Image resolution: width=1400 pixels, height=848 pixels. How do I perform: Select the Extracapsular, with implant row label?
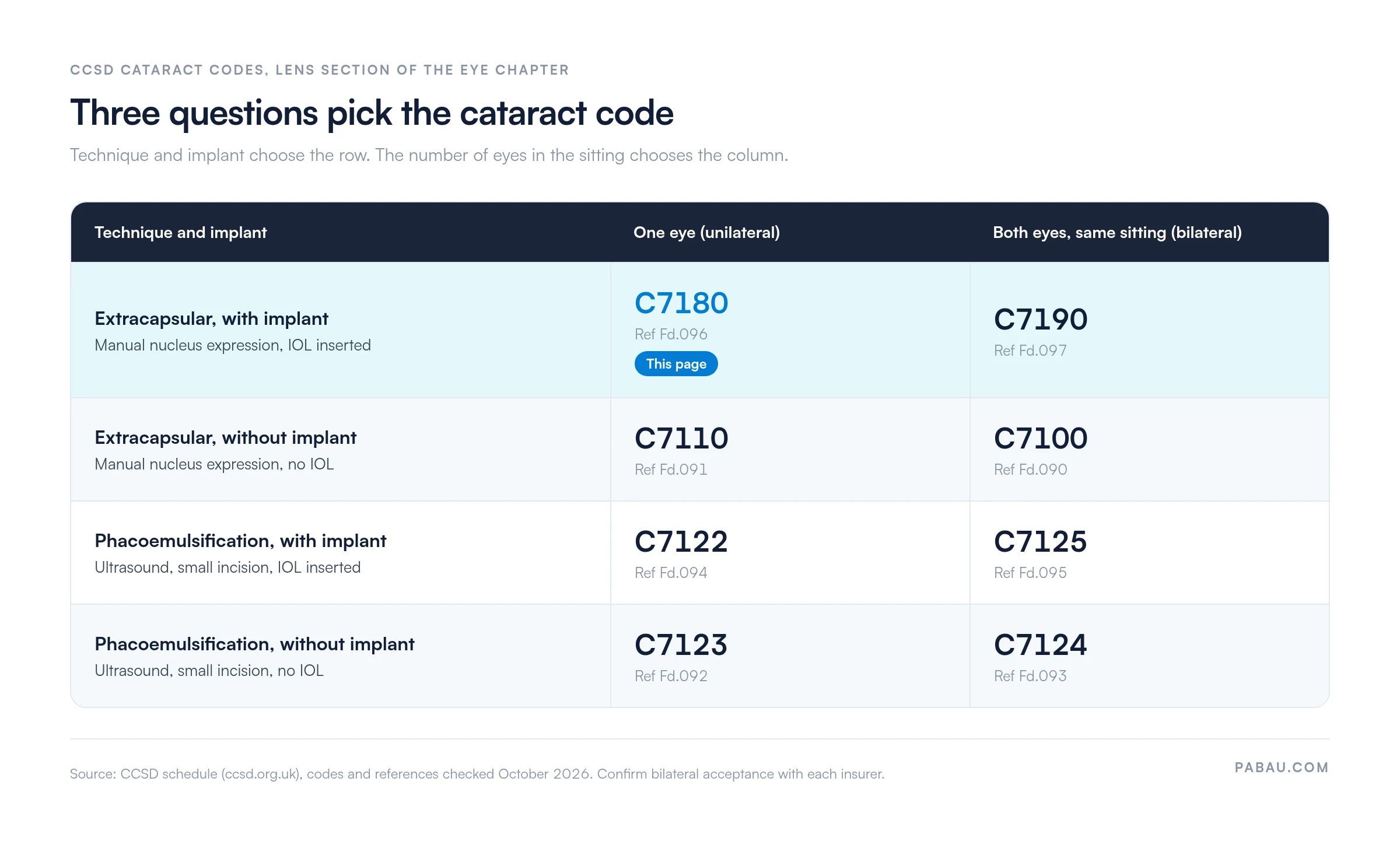click(211, 318)
